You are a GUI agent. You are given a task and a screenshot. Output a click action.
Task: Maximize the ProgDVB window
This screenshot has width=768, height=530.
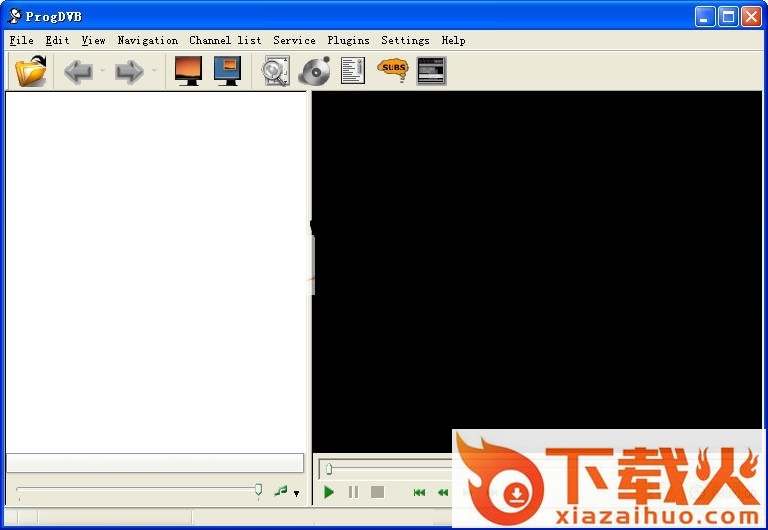[x=728, y=17]
